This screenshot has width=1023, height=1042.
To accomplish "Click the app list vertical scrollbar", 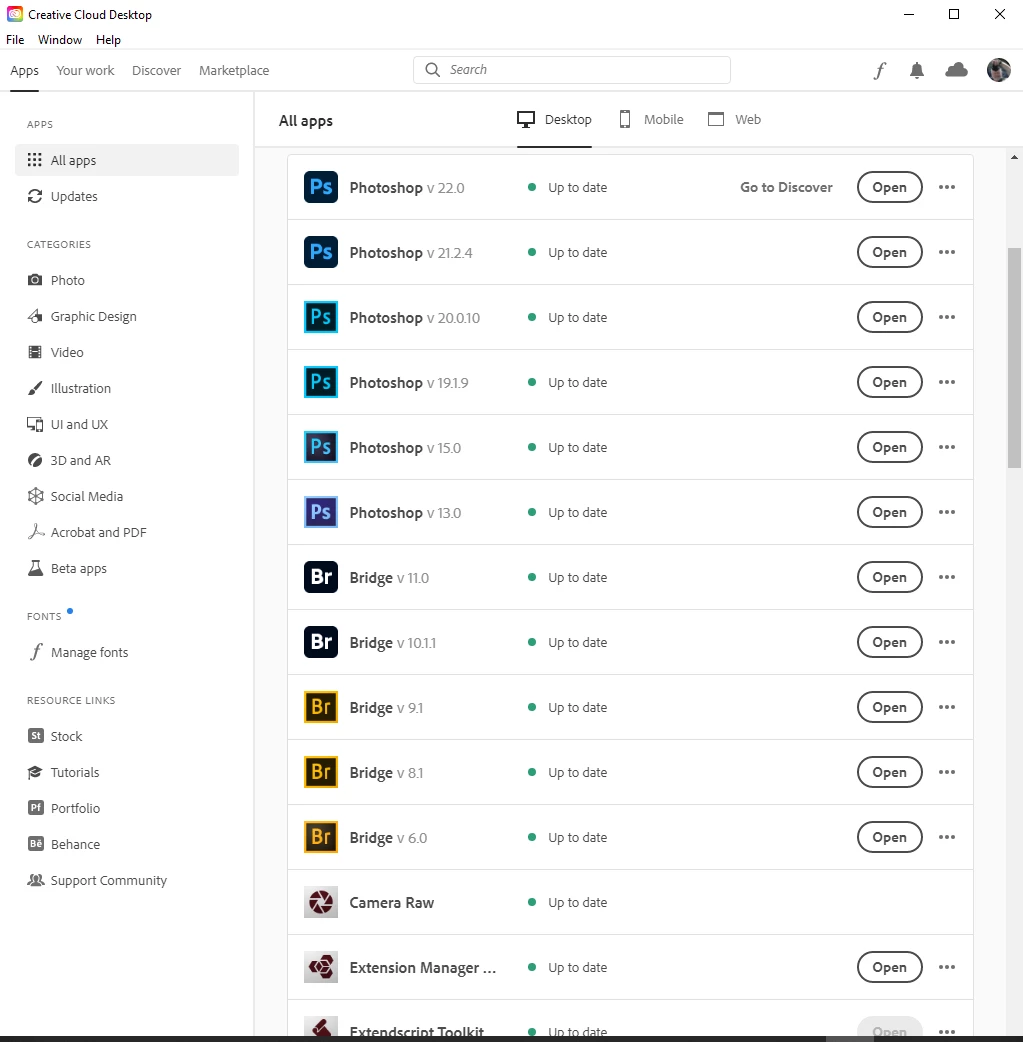I will click(x=1014, y=358).
